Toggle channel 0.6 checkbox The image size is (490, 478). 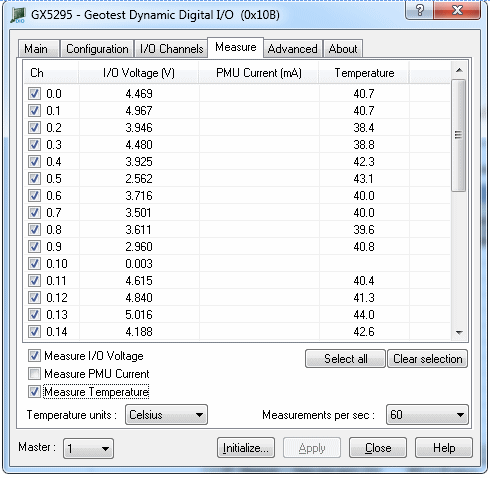tap(34, 196)
